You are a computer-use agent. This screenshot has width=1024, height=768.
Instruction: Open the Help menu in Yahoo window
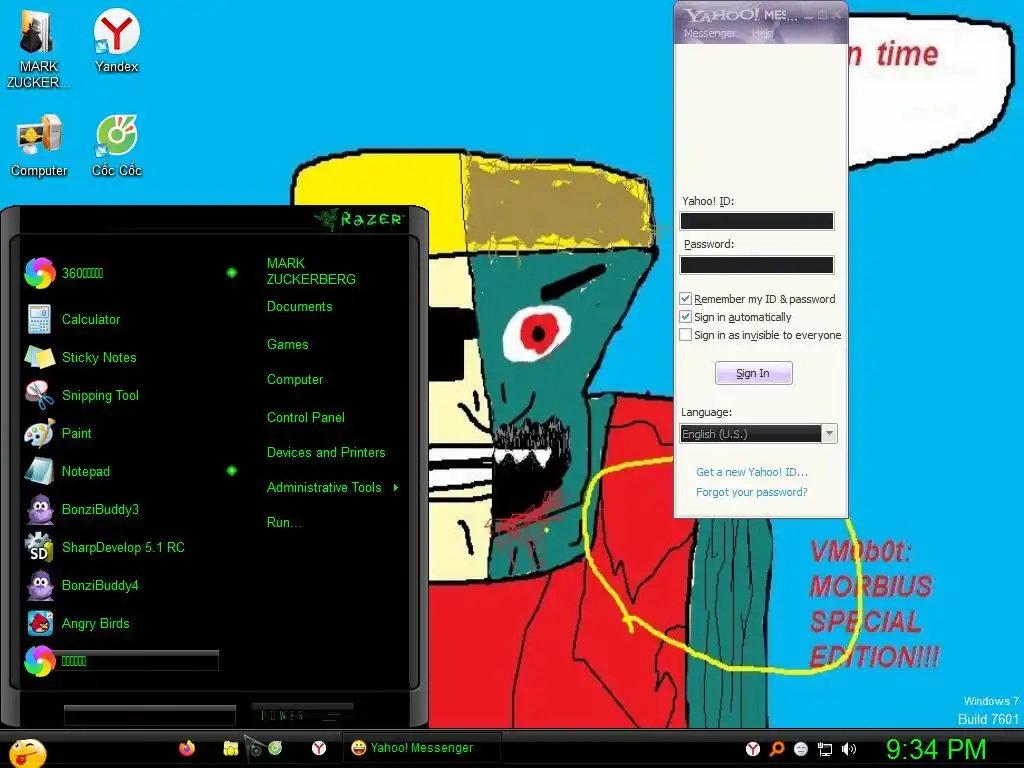(763, 33)
